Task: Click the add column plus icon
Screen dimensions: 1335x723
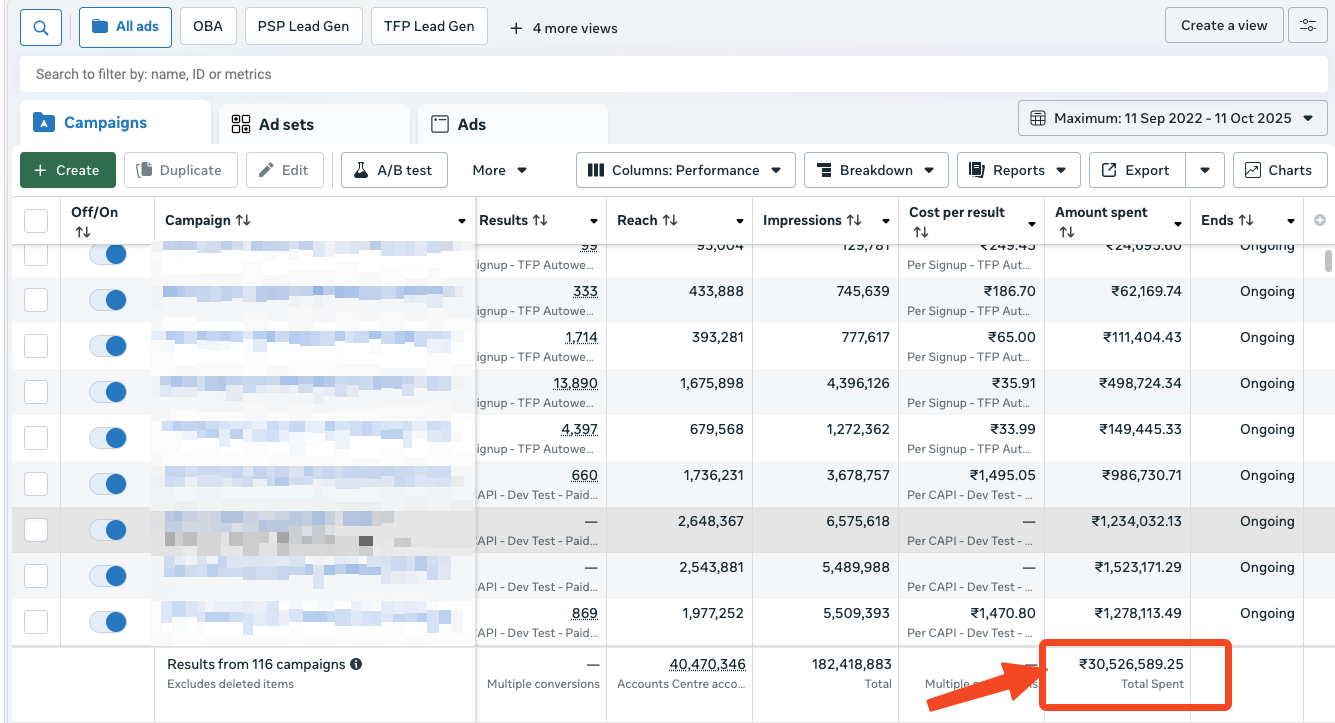Action: tap(1319, 220)
